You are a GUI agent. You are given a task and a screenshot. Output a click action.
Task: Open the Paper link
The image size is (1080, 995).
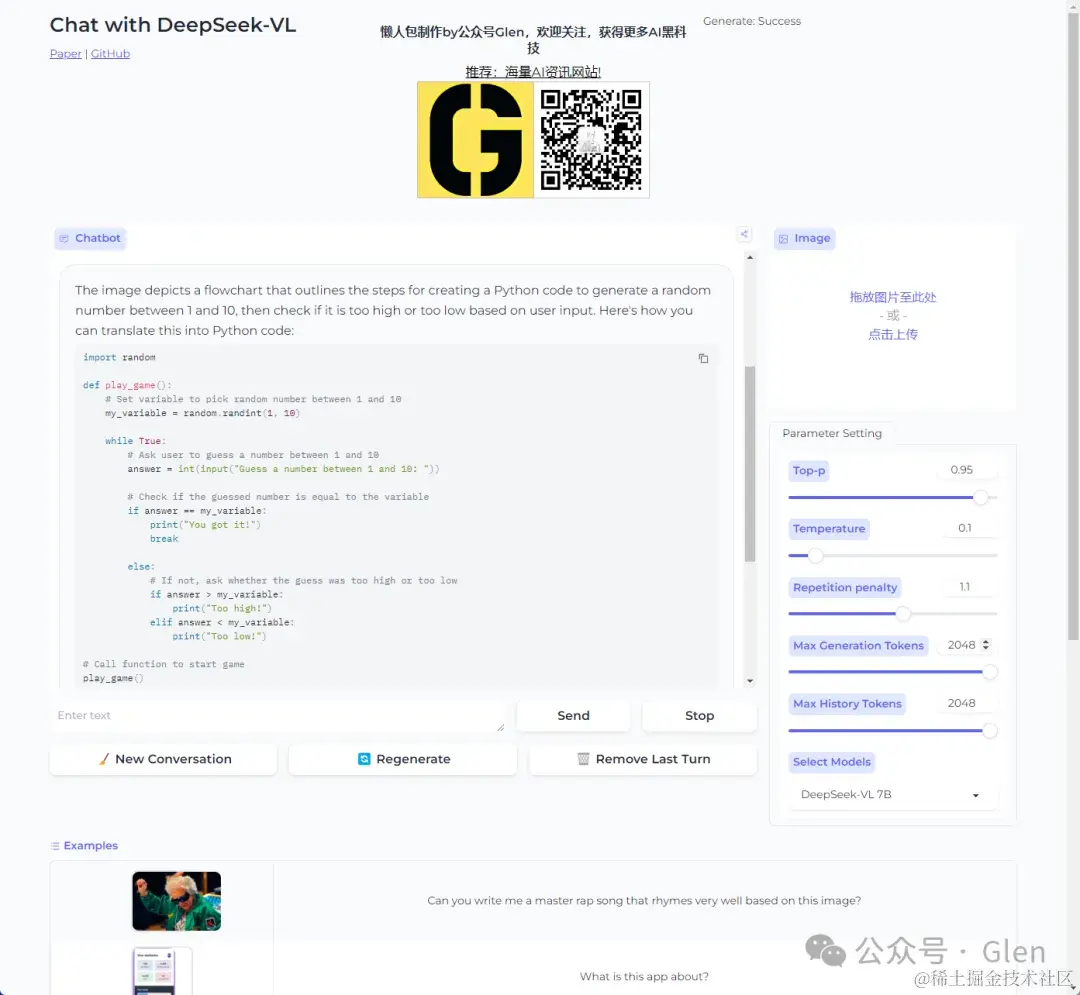65,54
